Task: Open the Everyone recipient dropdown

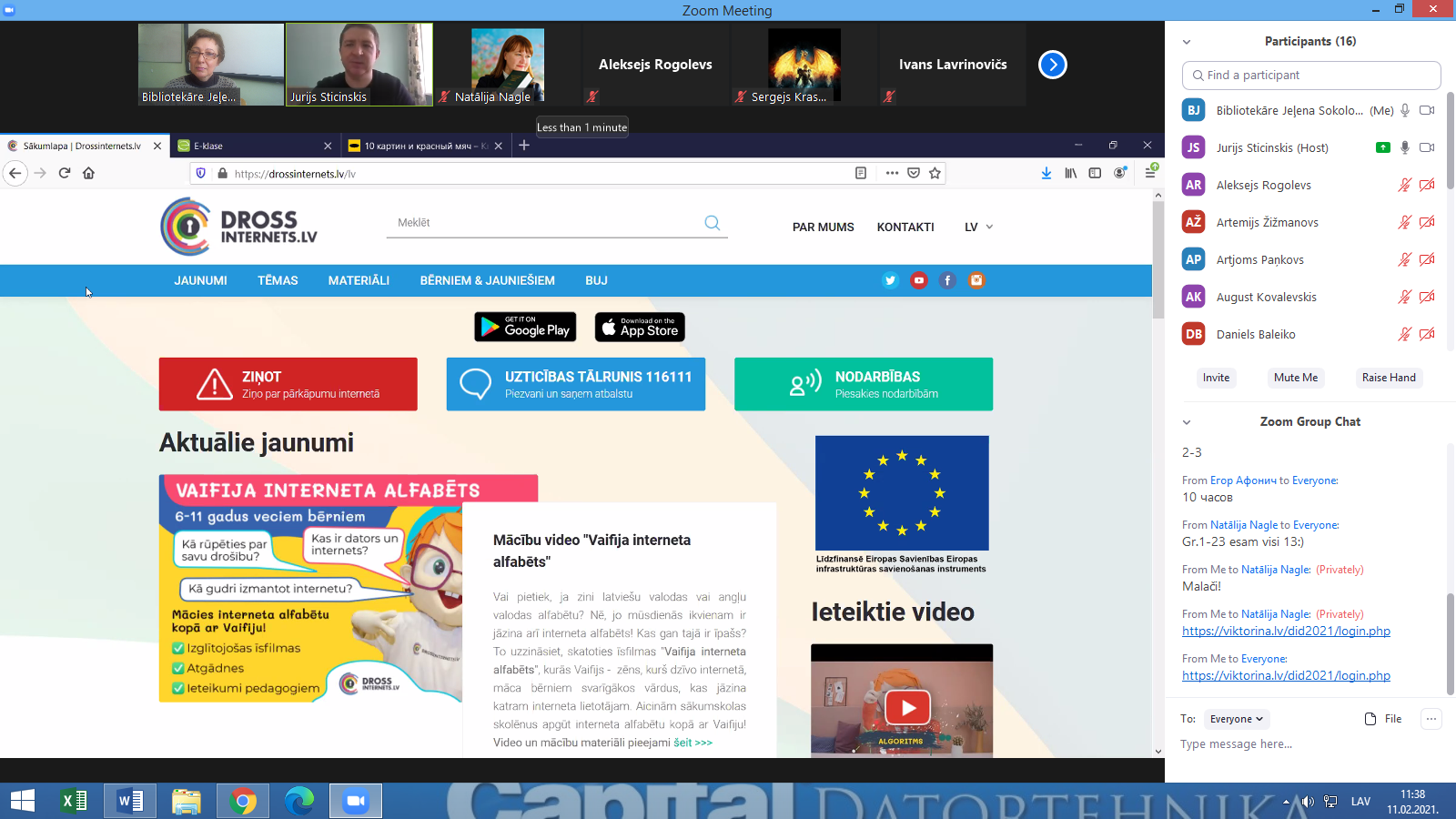Action: (1236, 719)
